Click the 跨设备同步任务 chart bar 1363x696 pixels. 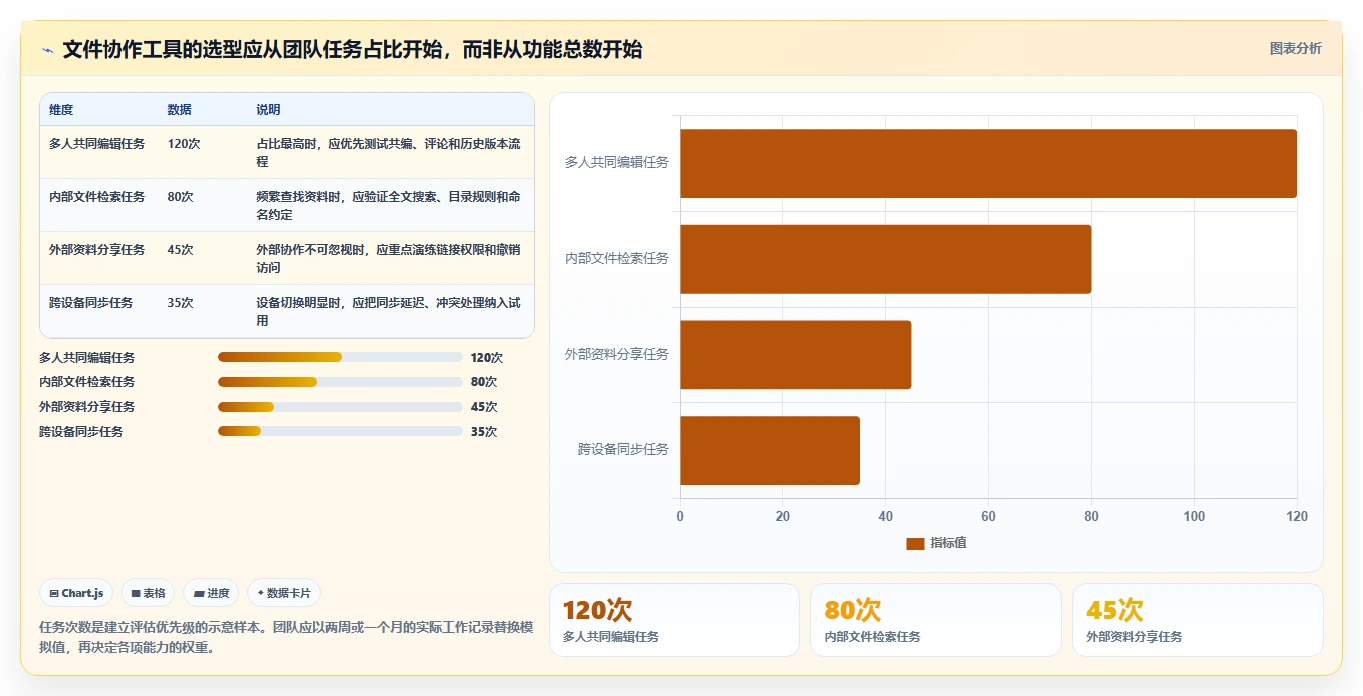770,450
